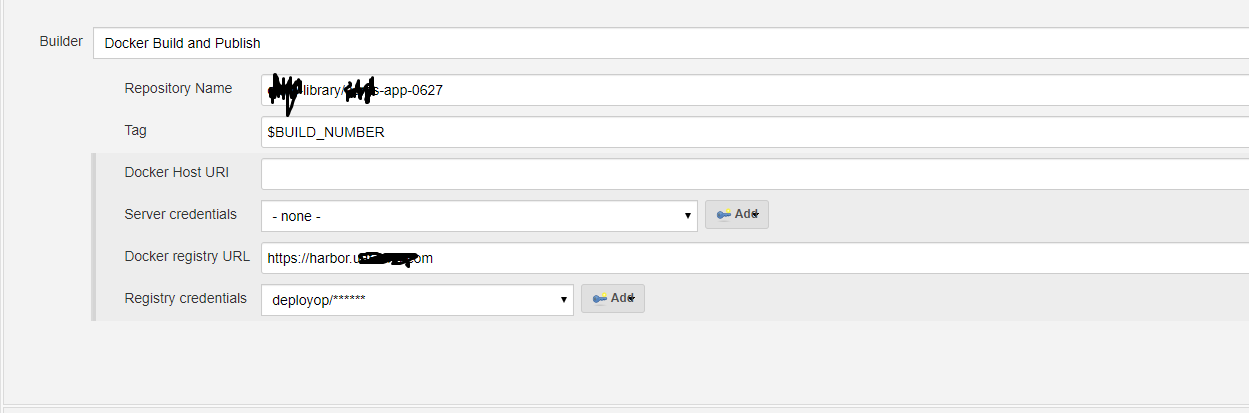Click the key icon beside Registry credentials
1249x413 pixels.
coord(600,299)
